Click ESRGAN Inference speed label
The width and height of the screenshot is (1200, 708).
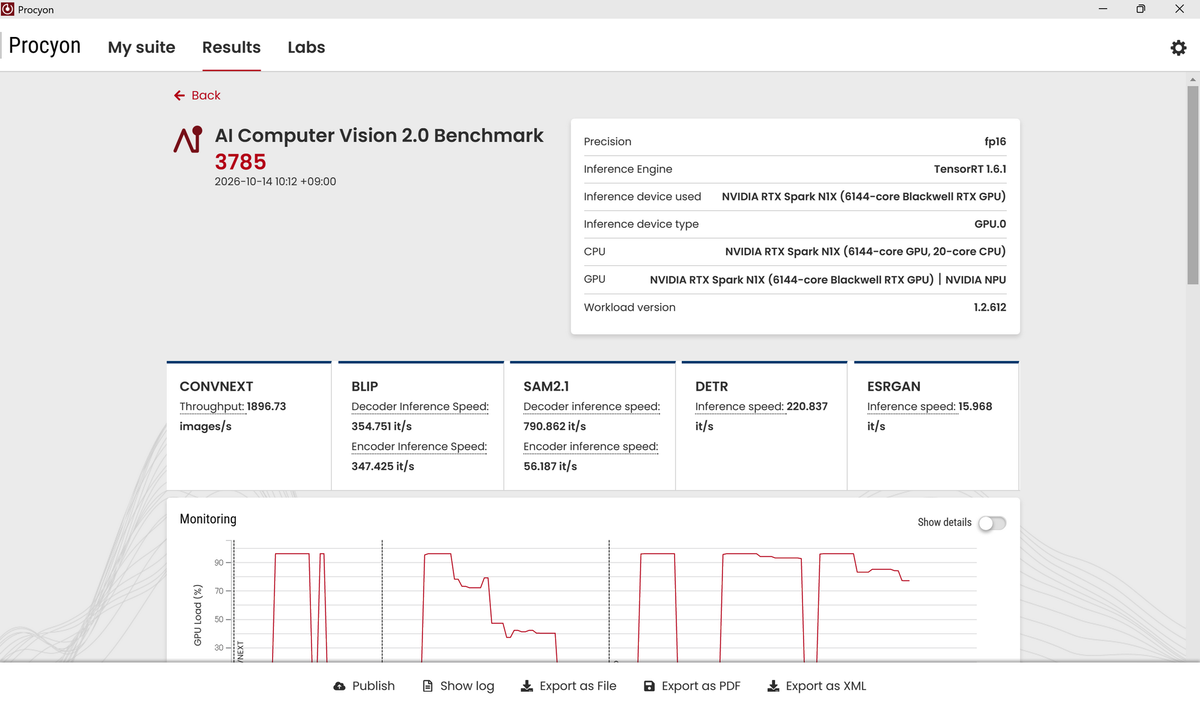pyautogui.click(x=913, y=407)
